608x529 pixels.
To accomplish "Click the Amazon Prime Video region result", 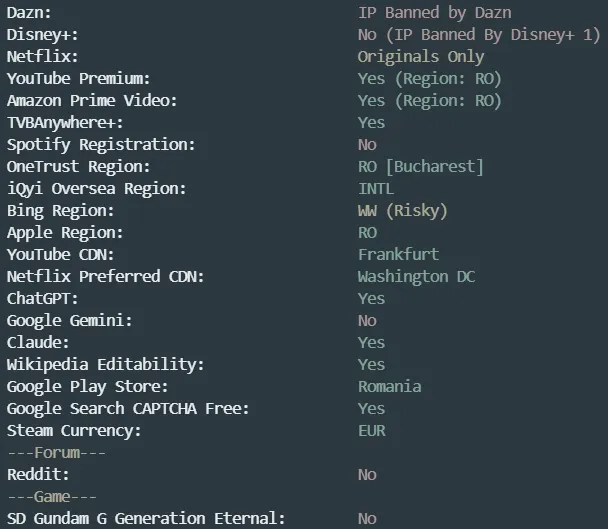I will click(x=430, y=101).
